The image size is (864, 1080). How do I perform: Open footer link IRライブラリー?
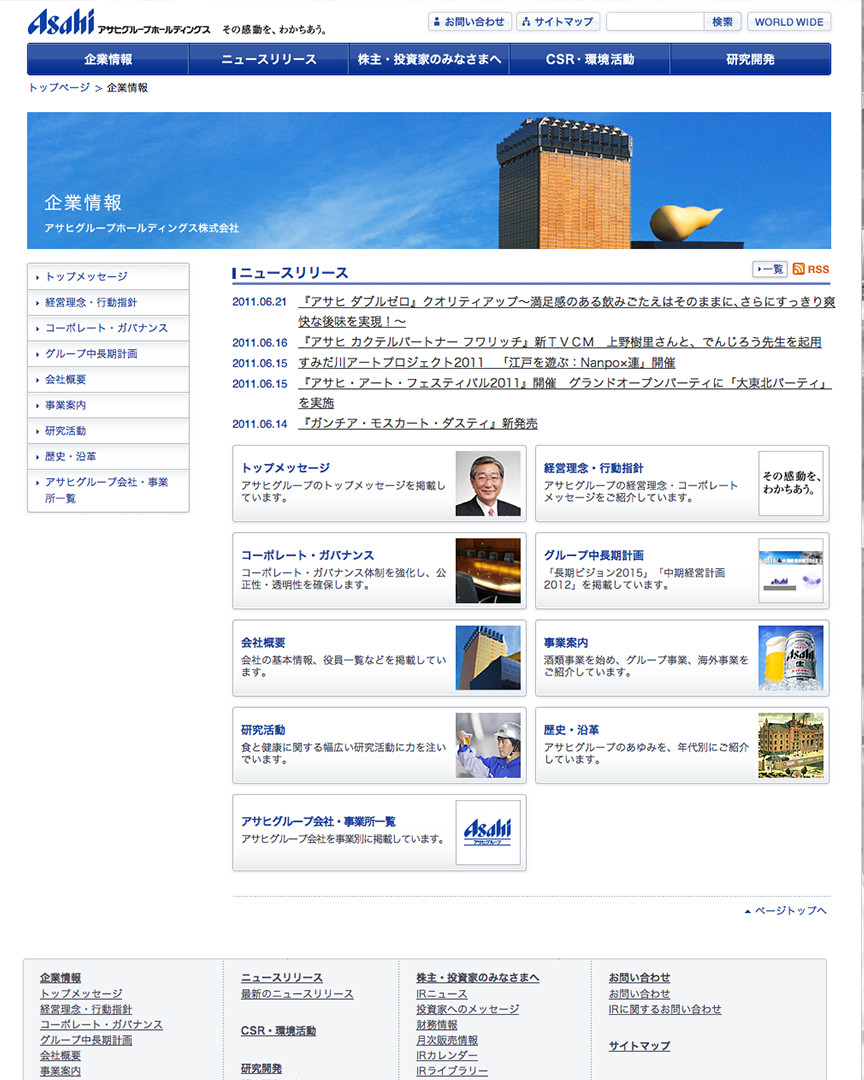click(x=452, y=1071)
